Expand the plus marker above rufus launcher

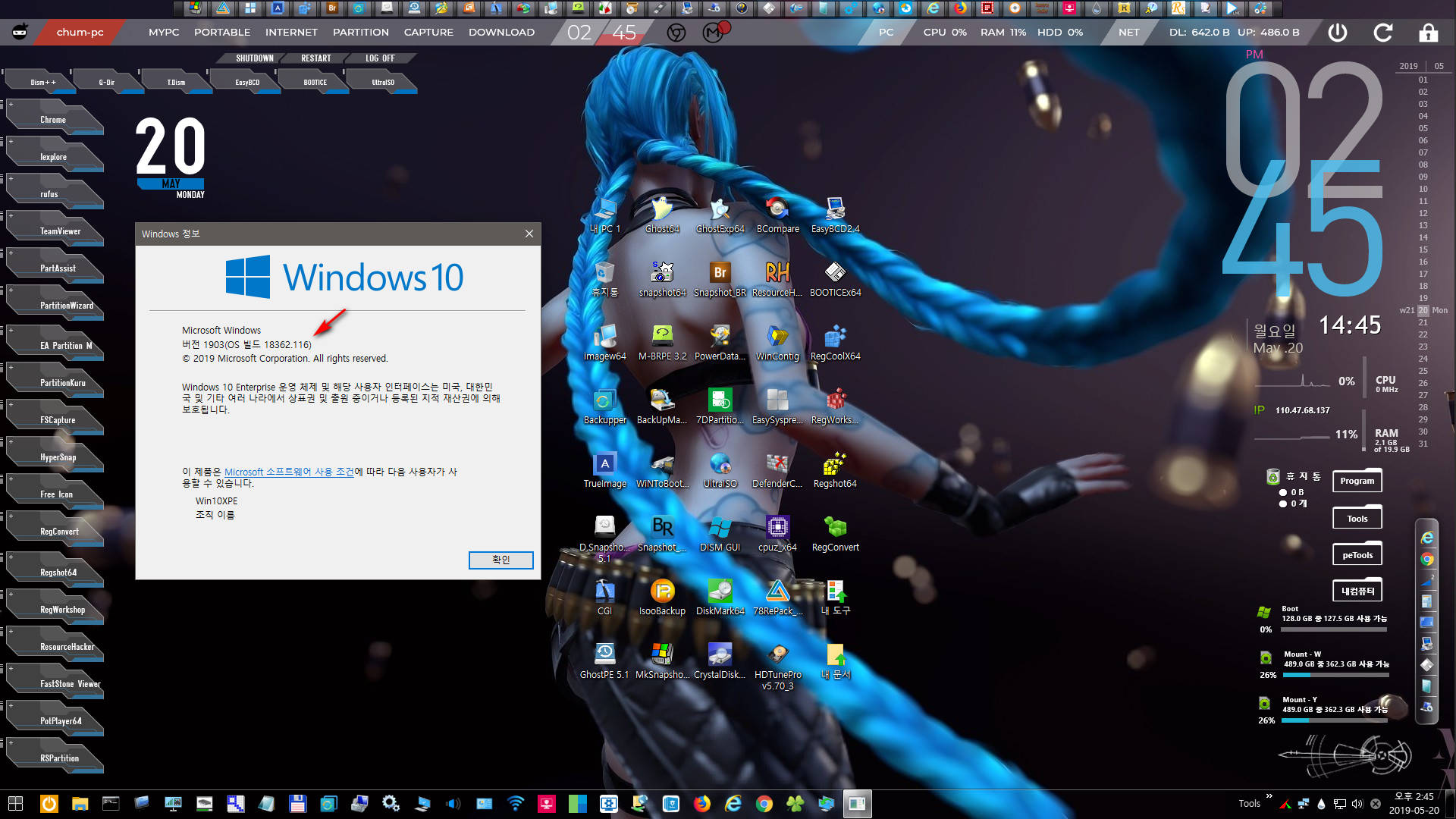pyautogui.click(x=11, y=178)
